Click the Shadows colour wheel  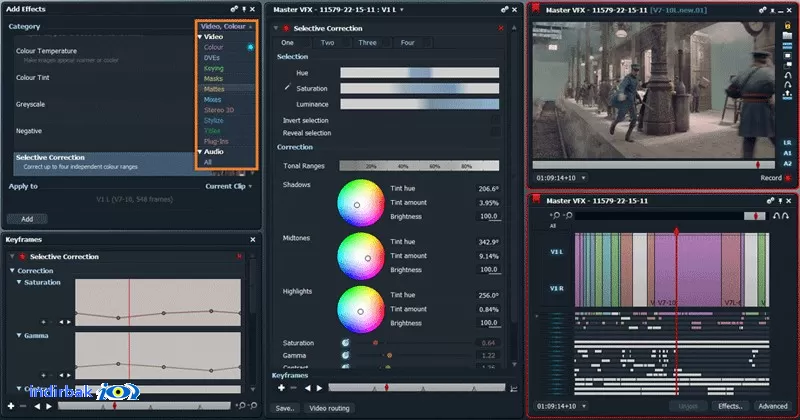click(x=361, y=203)
